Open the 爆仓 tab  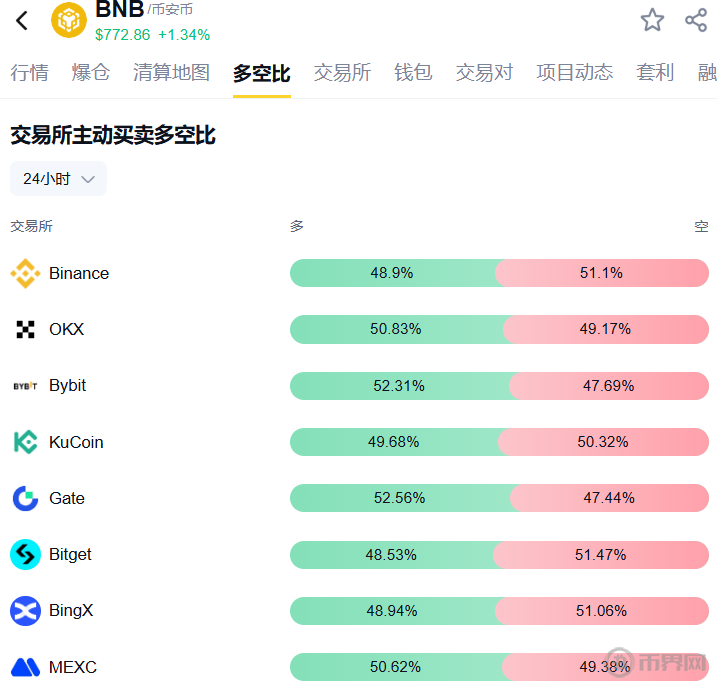90,73
